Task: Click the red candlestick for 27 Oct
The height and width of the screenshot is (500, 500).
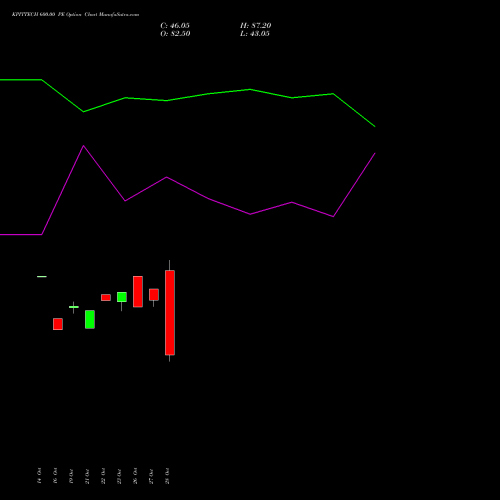Action: (154, 295)
